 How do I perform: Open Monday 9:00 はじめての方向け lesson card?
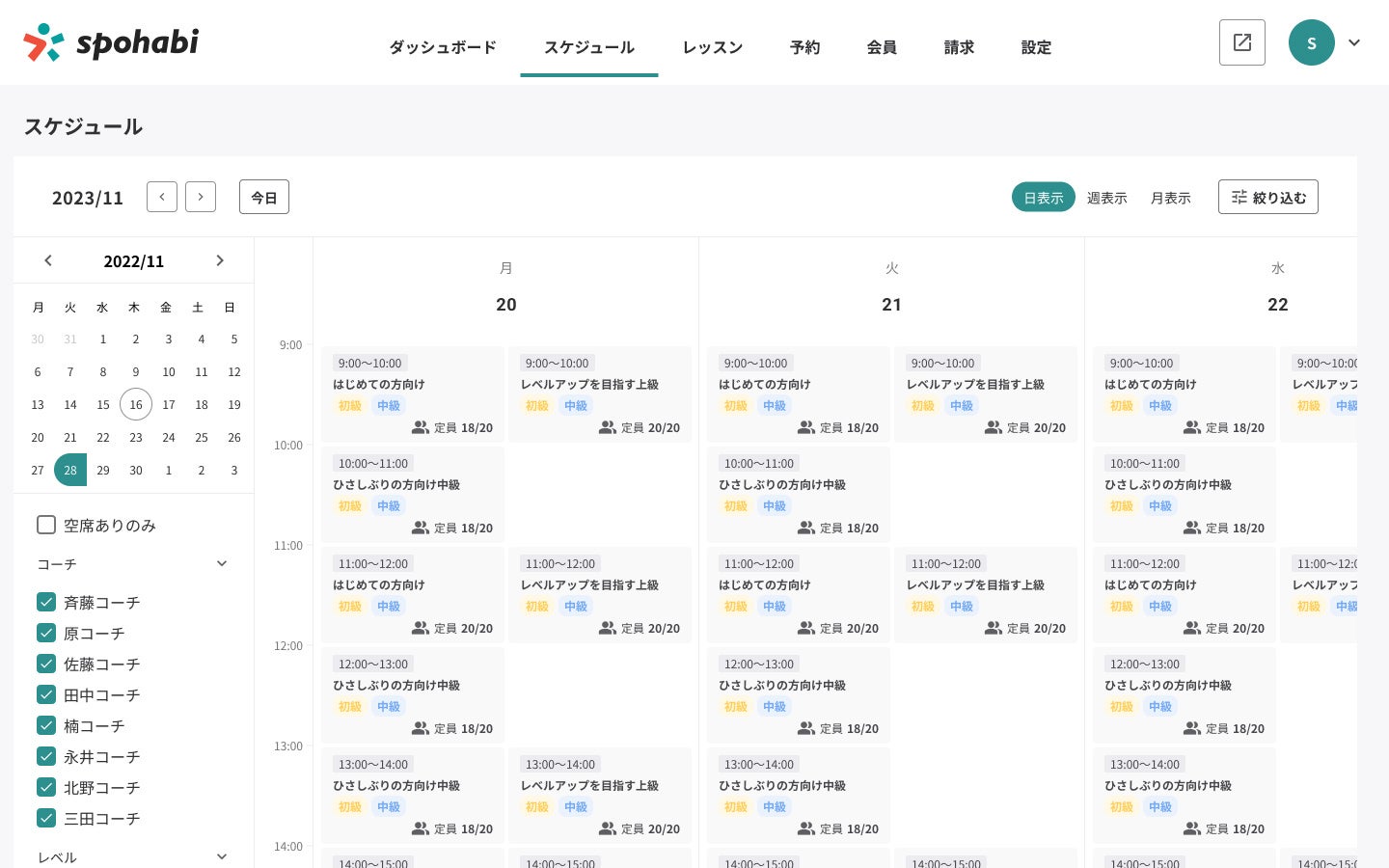413,393
